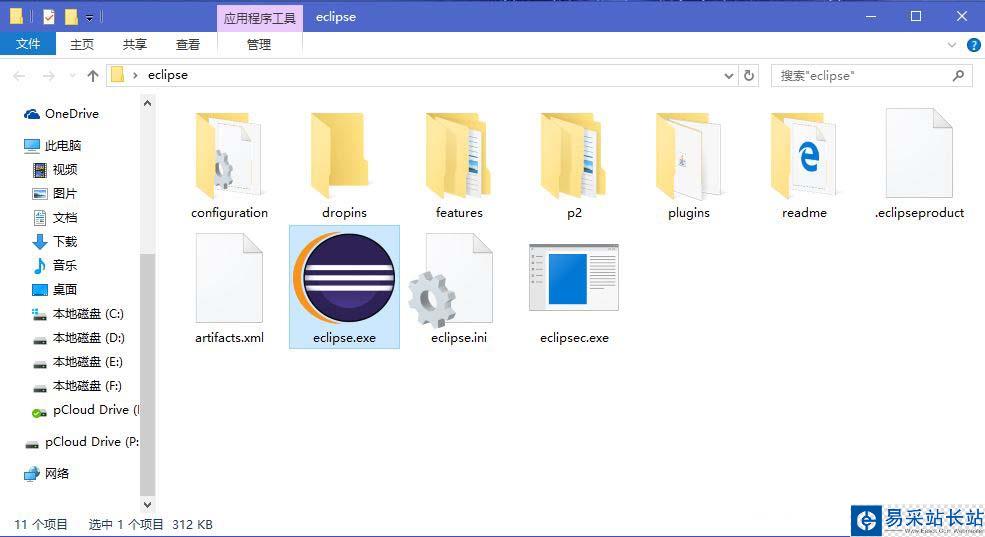Click the navigation pane scrollbar thumb
The width and height of the screenshot is (985, 537).
click(147, 374)
